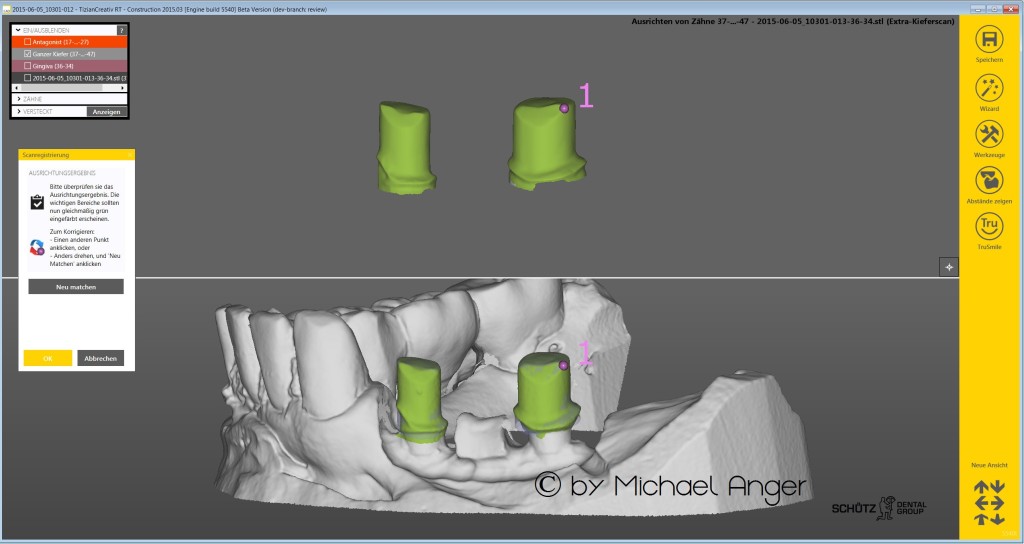This screenshot has width=1024, height=544.
Task: Click the rotate-and-click correction icon
Action: click(37, 248)
